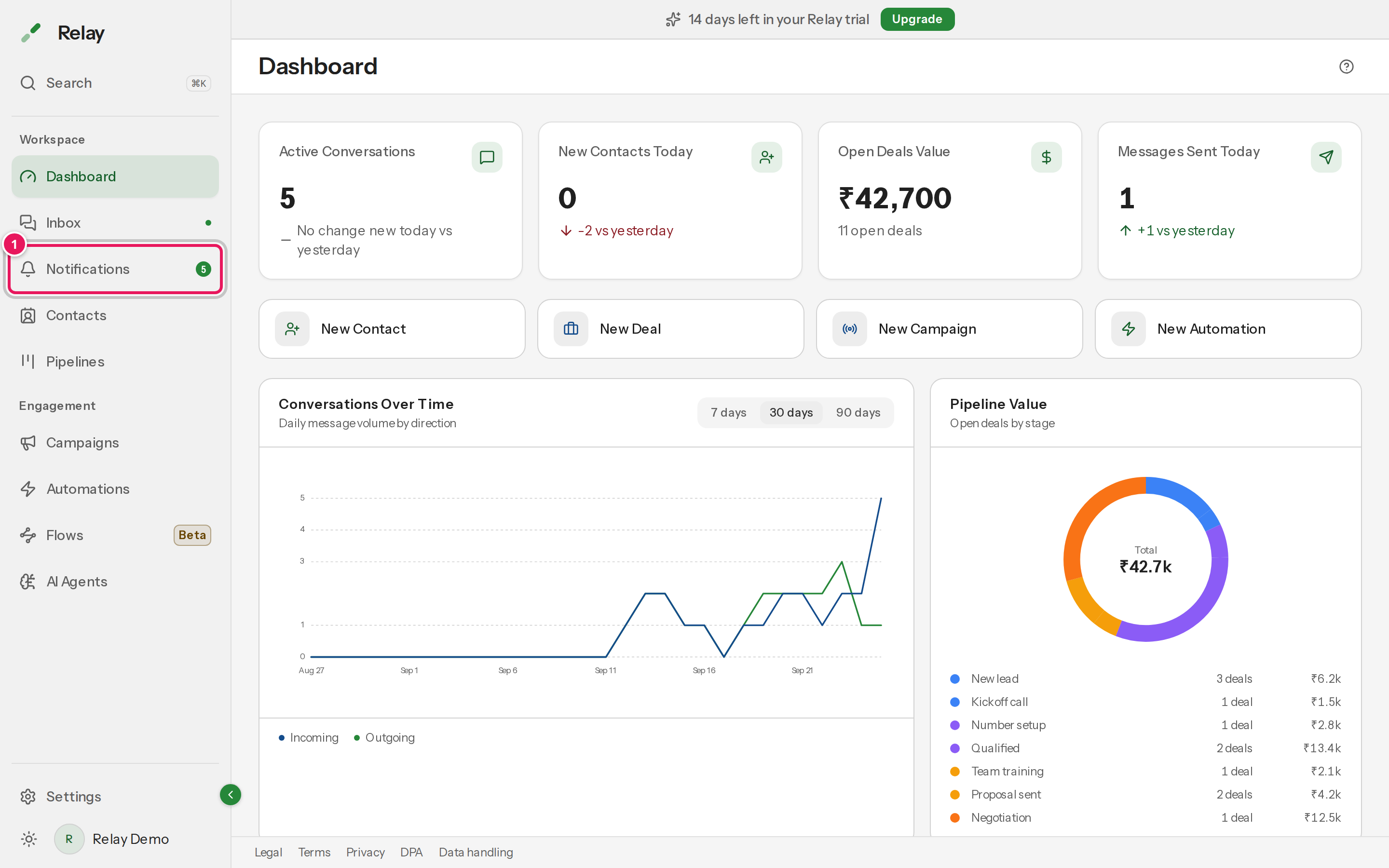
Task: Toggle the Incoming series in chart legend
Action: 309,738
